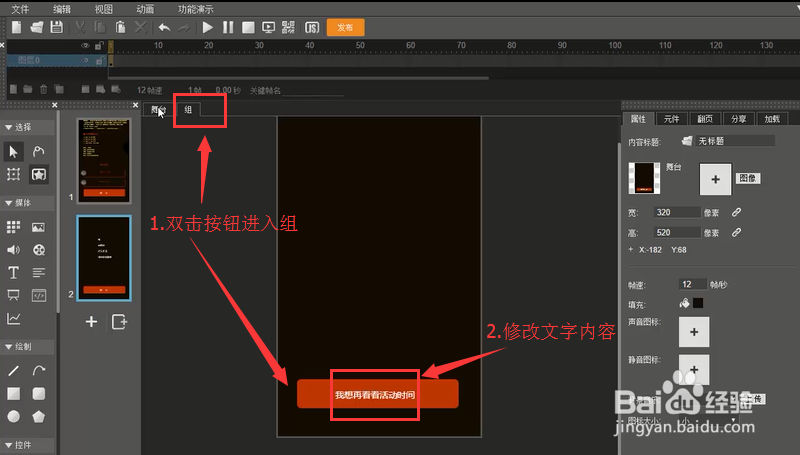Play the animation

click(208, 27)
